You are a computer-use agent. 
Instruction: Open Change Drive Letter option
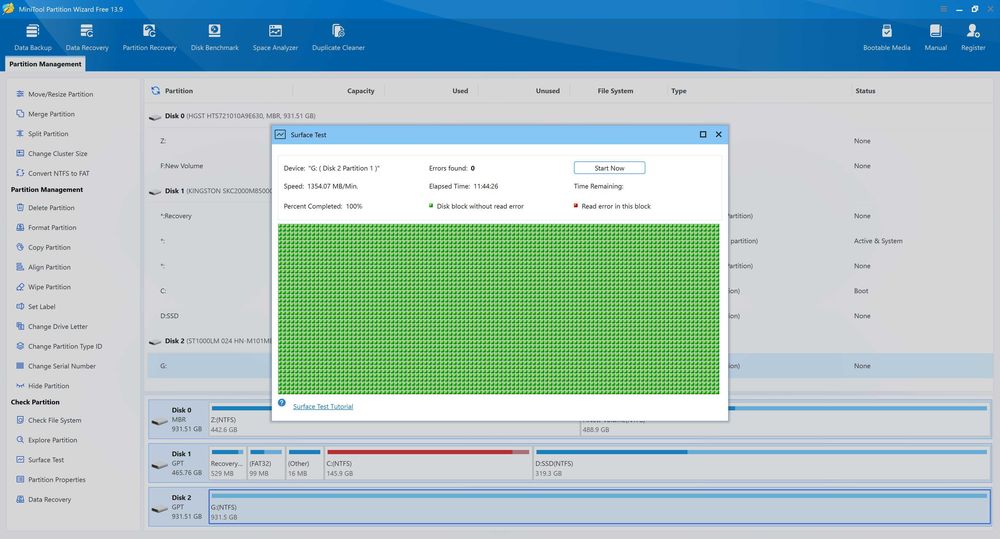click(52, 326)
